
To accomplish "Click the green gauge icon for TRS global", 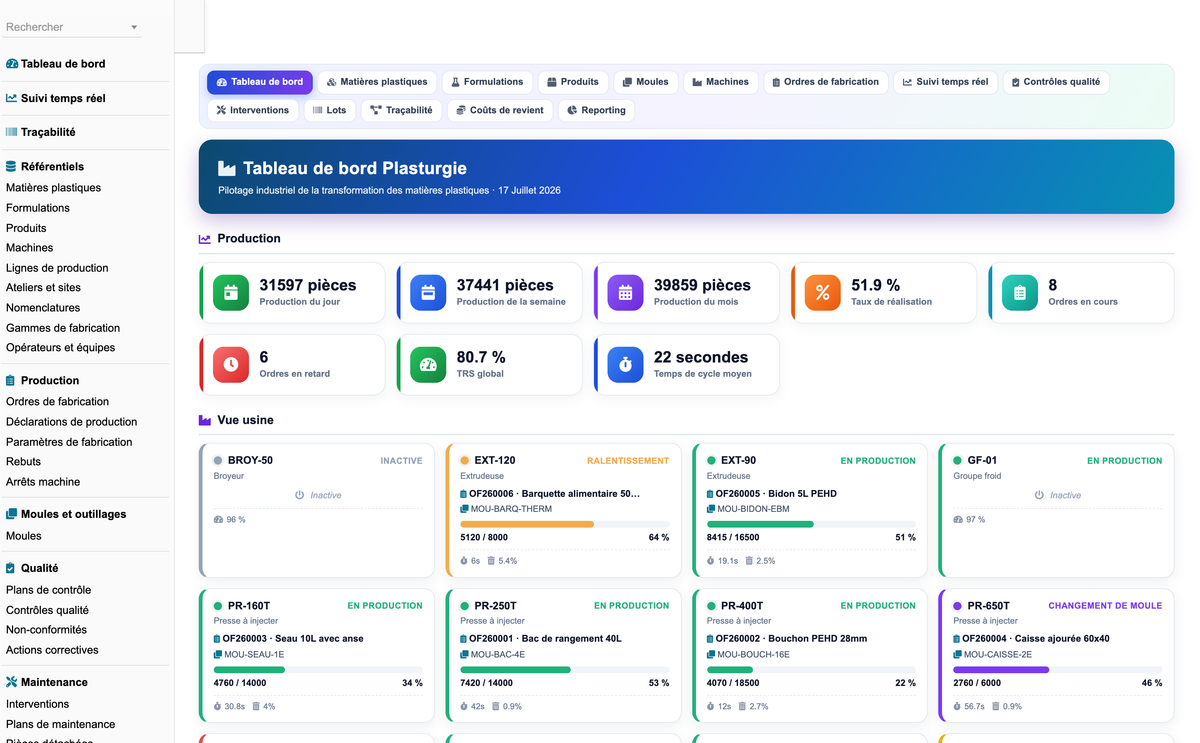I will point(428,365).
